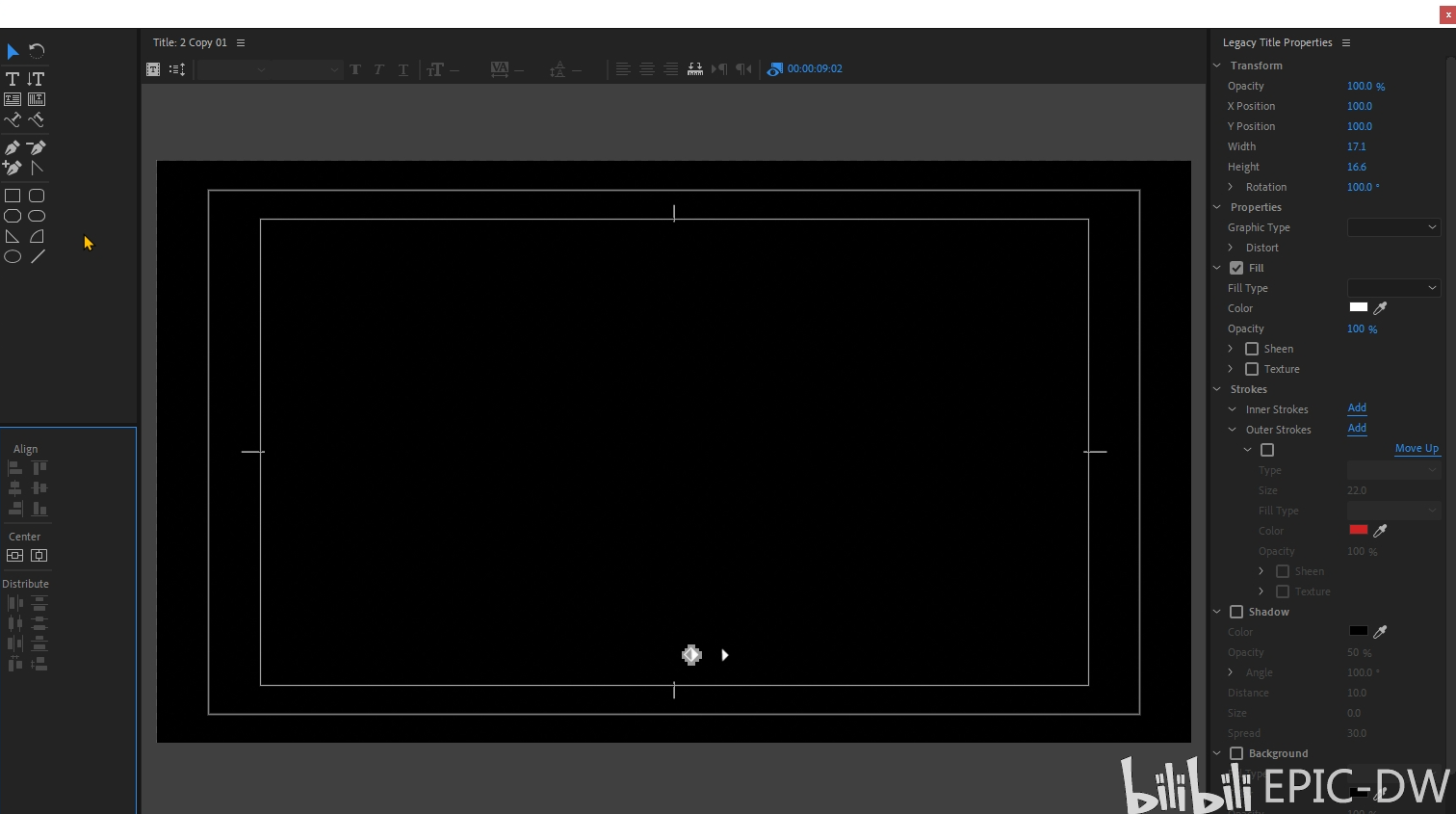The image size is (1456, 814).
Task: Select the Rectangle shape tool
Action: click(13, 196)
